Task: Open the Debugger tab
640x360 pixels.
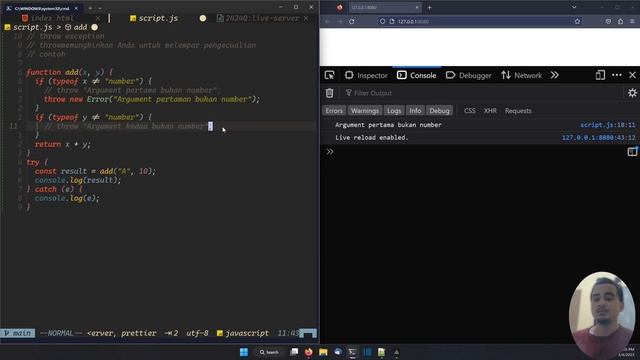Action: point(469,76)
